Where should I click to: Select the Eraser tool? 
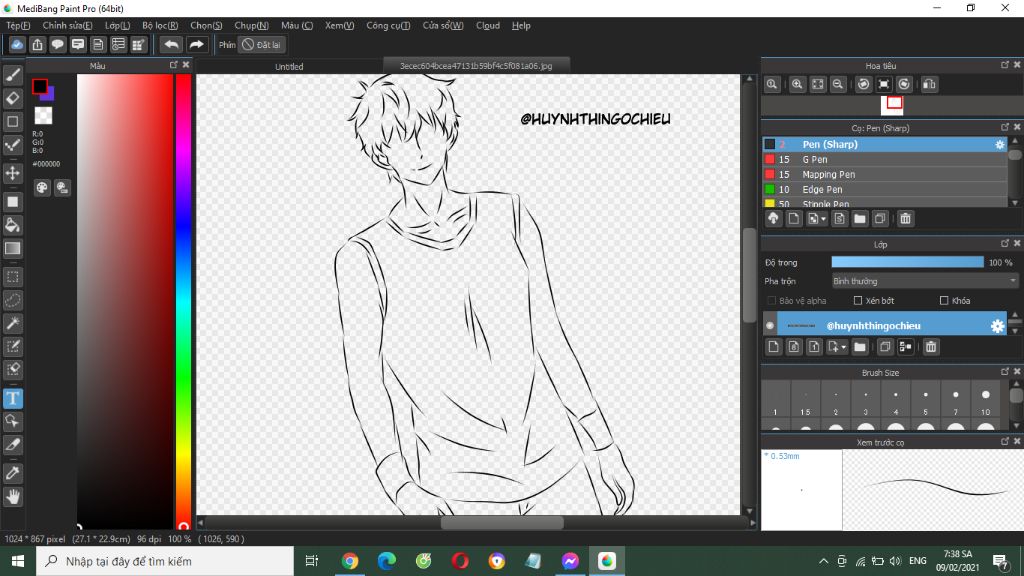coord(12,99)
